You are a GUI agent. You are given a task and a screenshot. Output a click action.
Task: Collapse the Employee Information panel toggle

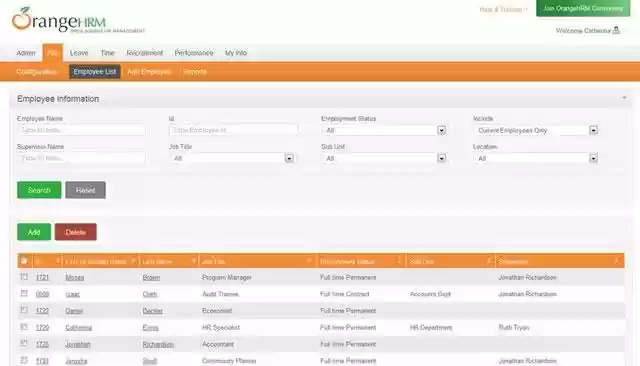(x=624, y=98)
